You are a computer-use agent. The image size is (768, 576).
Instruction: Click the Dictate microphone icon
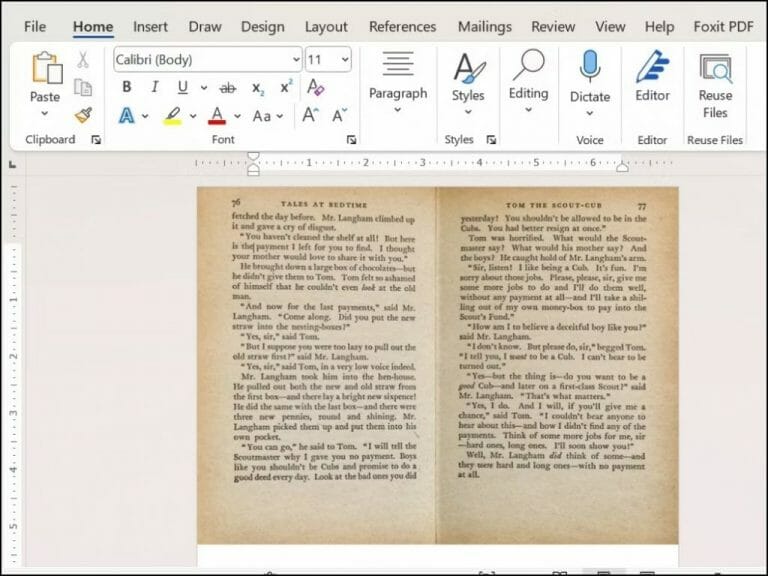point(590,66)
